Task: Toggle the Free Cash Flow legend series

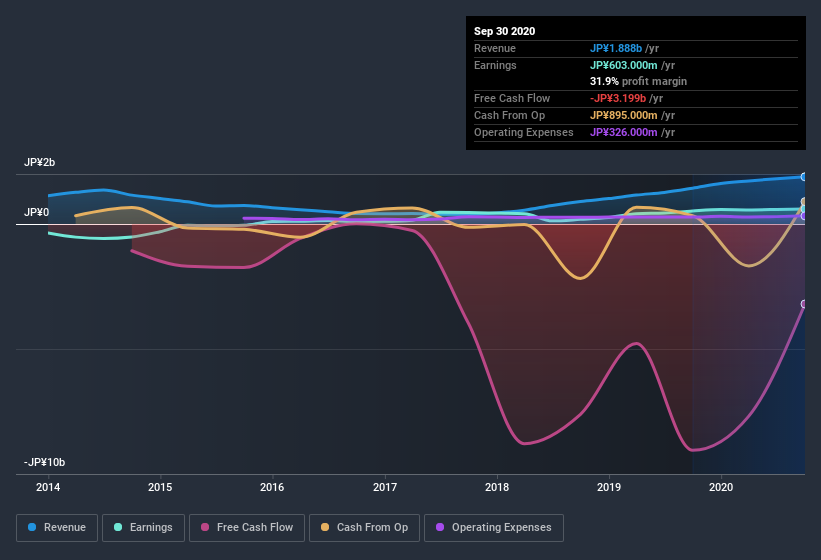Action: click(247, 528)
